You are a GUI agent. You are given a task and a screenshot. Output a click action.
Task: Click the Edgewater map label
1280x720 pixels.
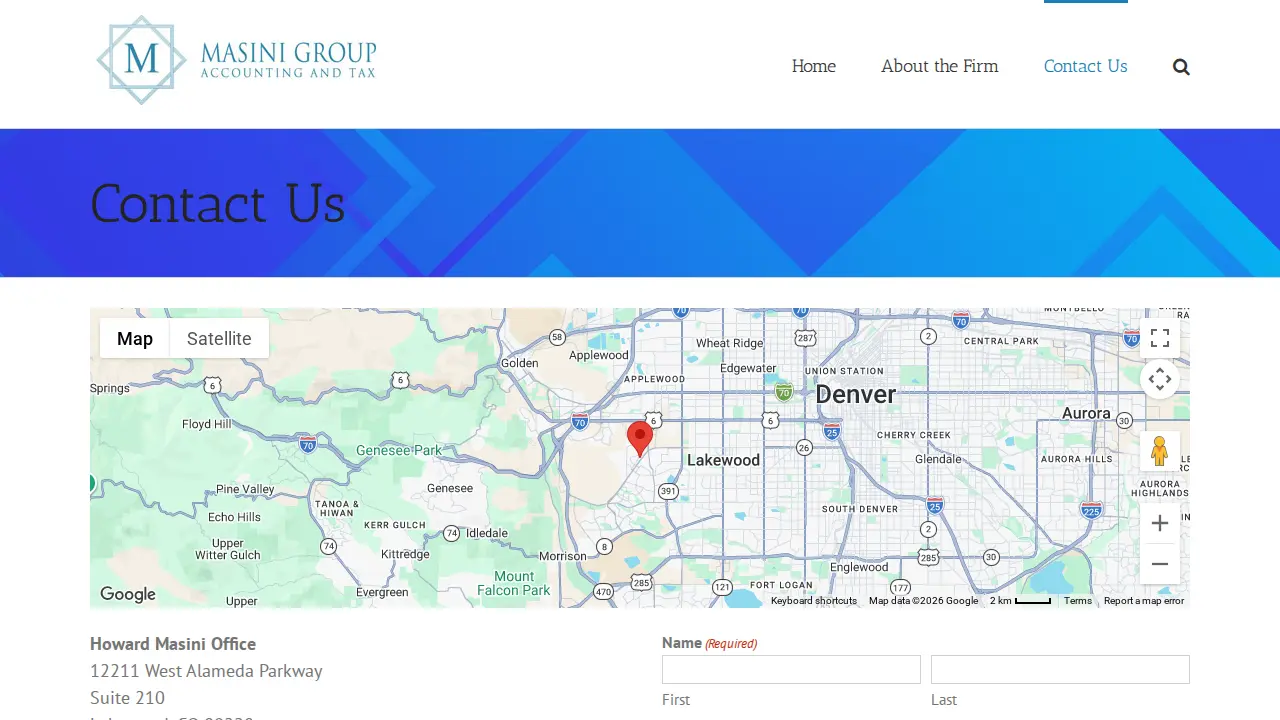pos(748,368)
